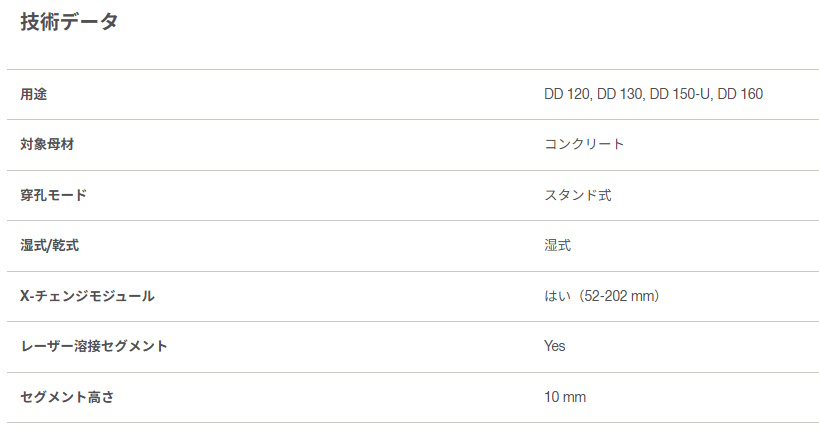The width and height of the screenshot is (819, 438).
Task: Click the 技術データ heading
Action: click(69, 21)
